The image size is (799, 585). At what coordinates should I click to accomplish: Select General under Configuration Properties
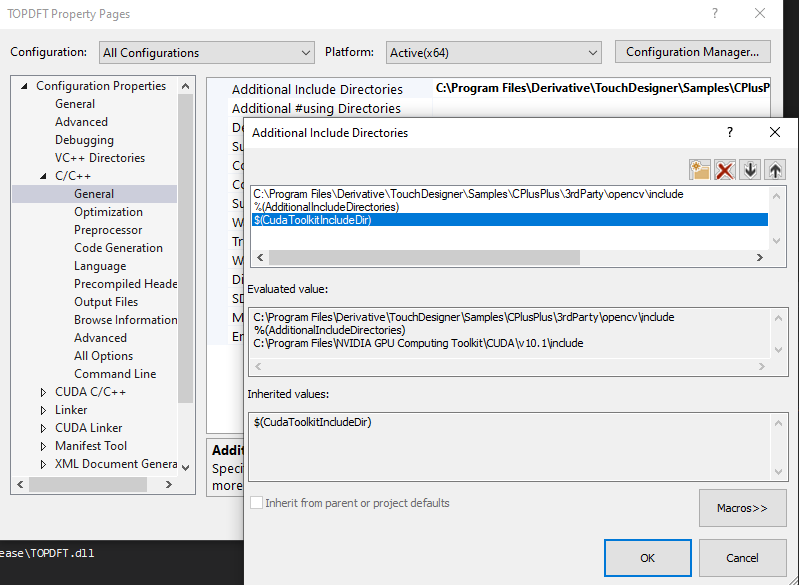coord(75,104)
